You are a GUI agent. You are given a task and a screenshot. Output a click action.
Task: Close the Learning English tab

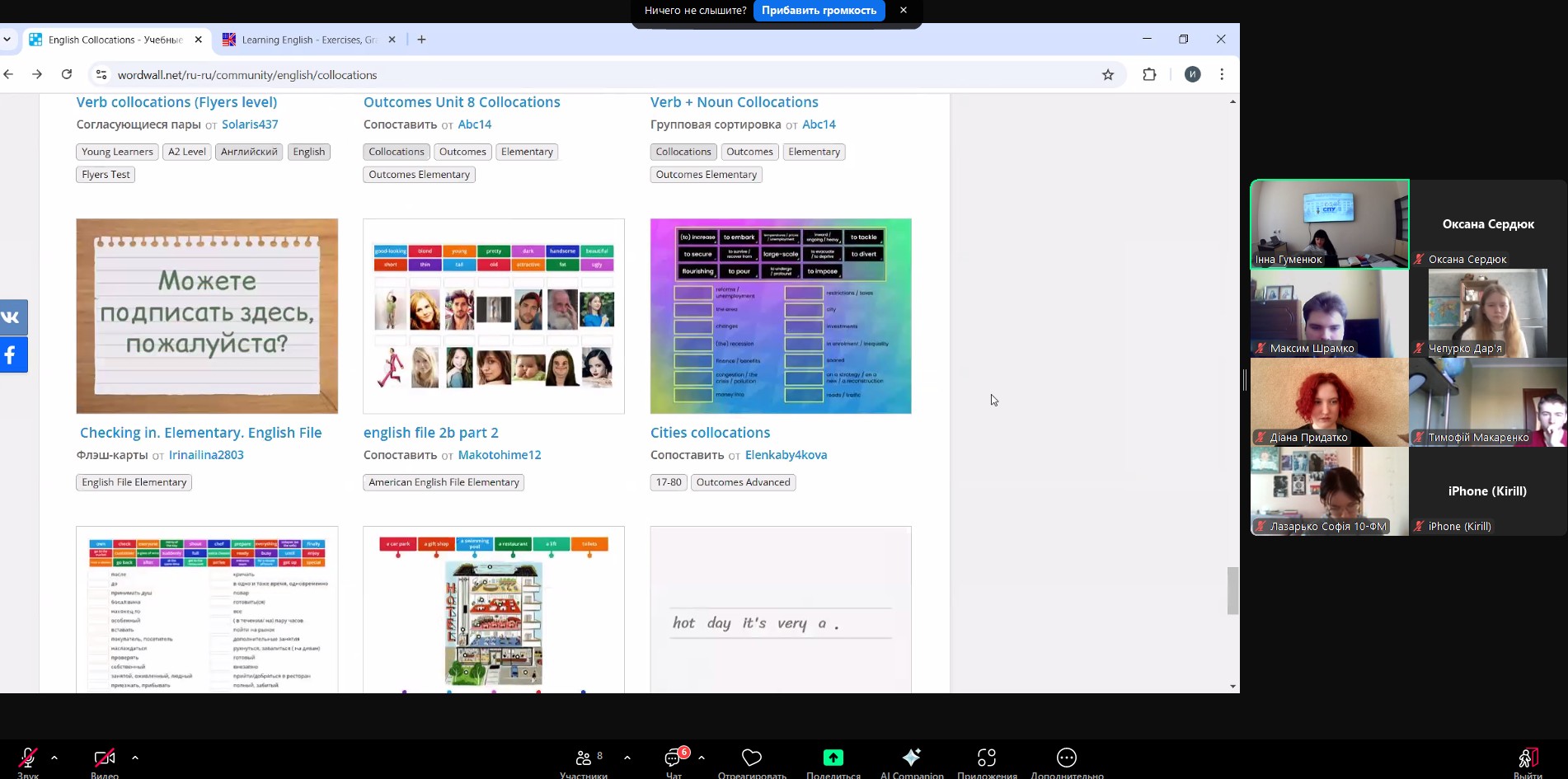point(392,40)
